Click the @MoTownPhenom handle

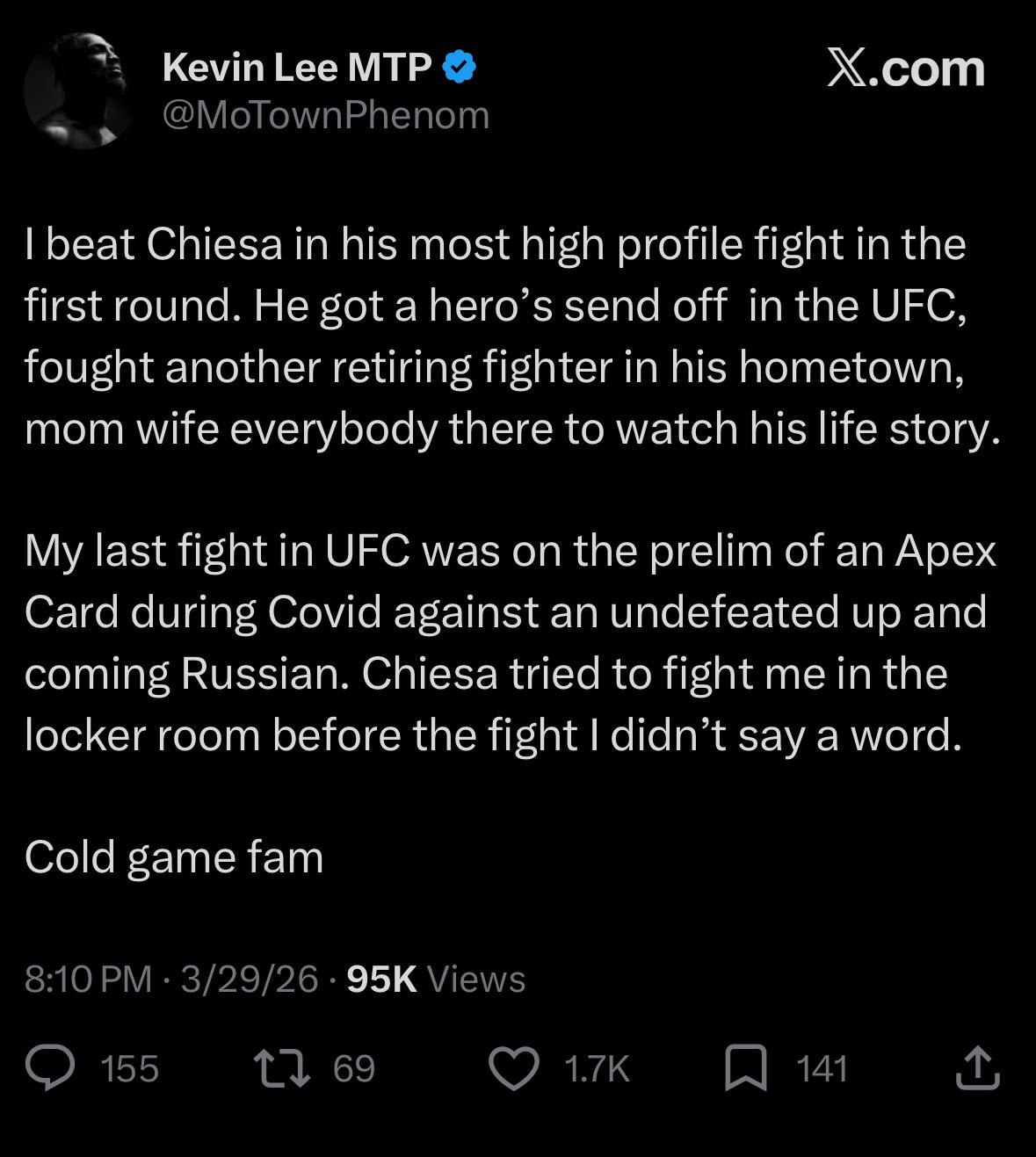pyautogui.click(x=326, y=115)
